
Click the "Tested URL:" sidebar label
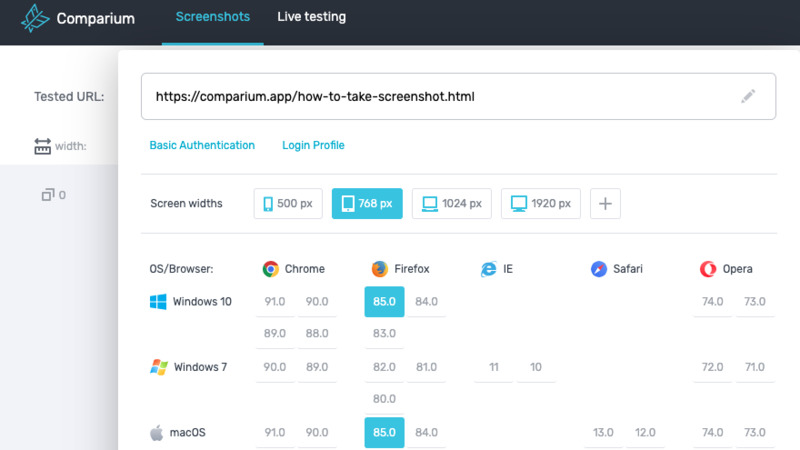69,96
